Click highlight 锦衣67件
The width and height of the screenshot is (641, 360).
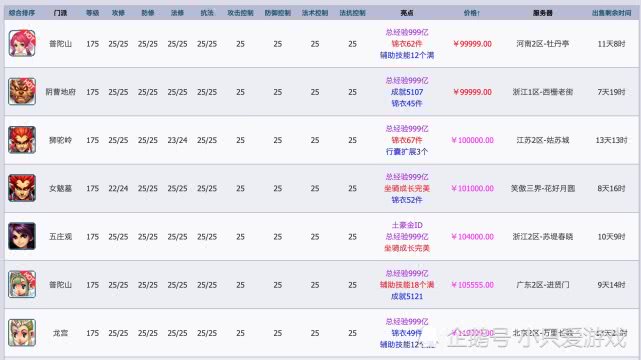click(407, 140)
